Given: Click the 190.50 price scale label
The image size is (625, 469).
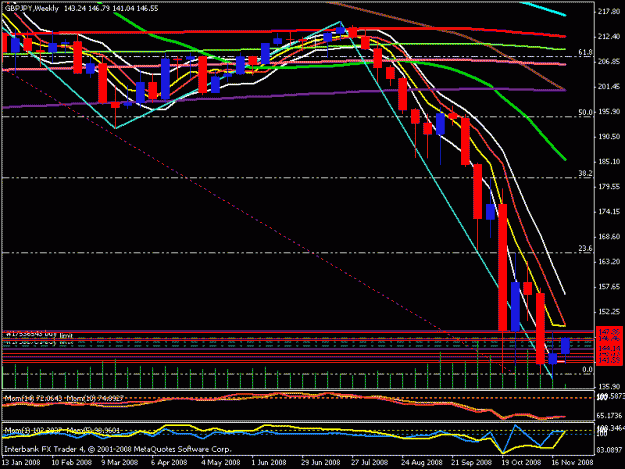Looking at the screenshot, I should 609,136.
